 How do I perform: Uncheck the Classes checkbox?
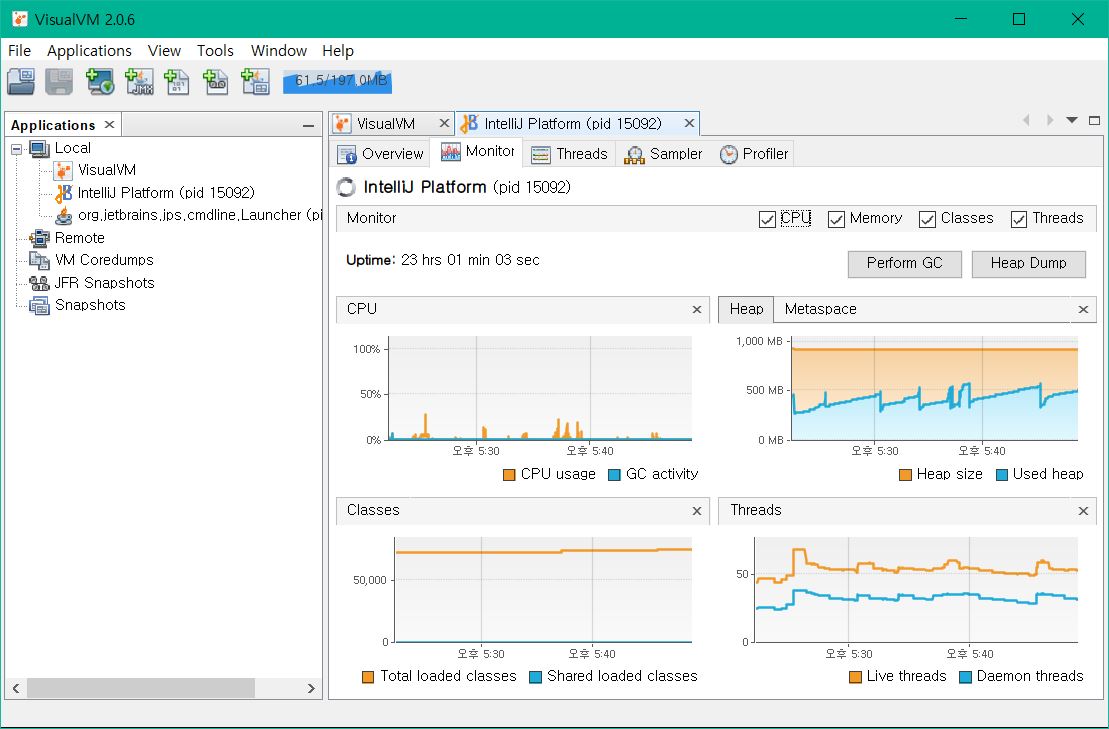(927, 219)
